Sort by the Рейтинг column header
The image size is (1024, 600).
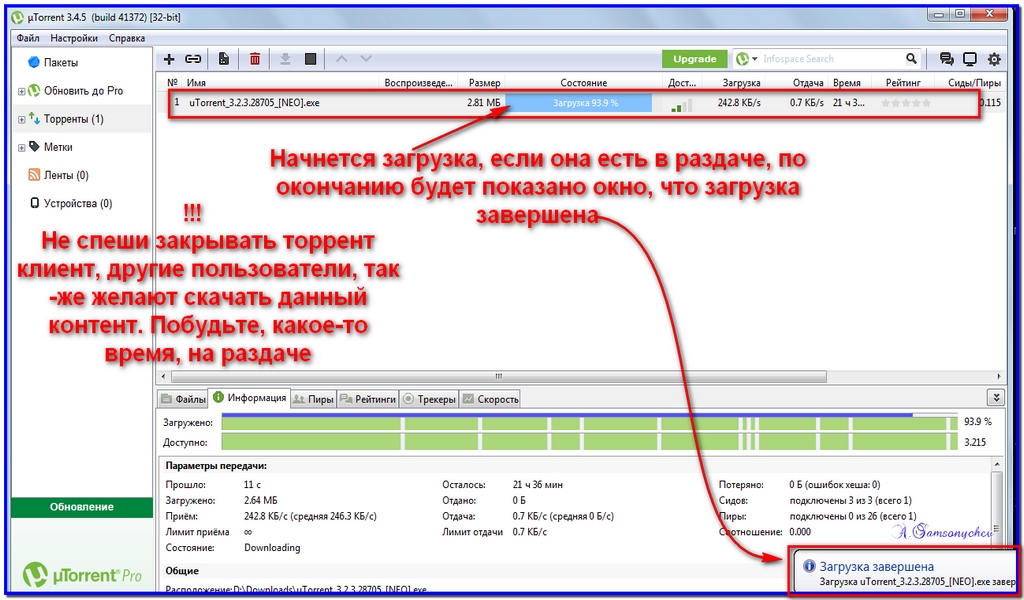pos(903,83)
